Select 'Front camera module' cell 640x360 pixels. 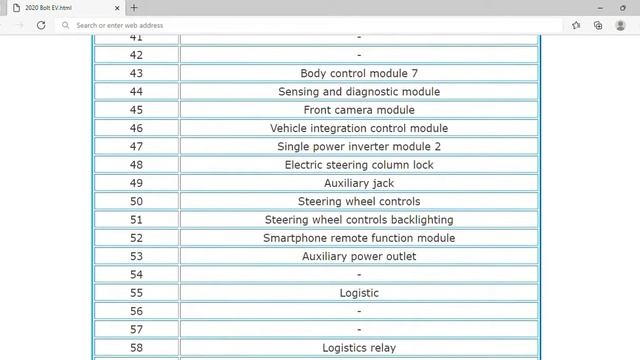[x=359, y=110]
